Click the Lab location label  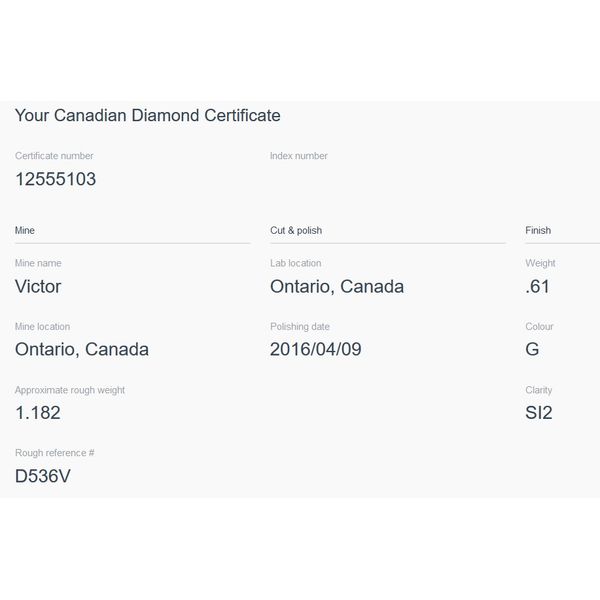point(295,263)
